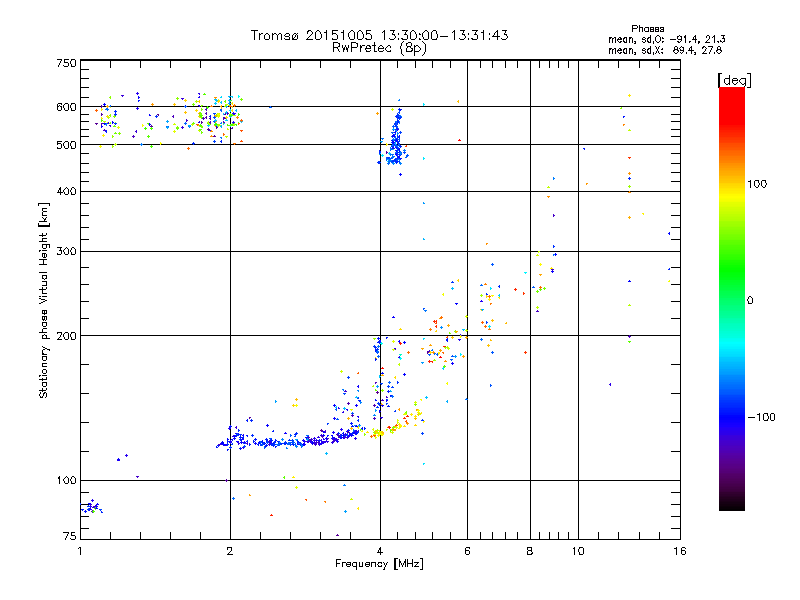The image size is (800, 600).
Task: Click the plot title 'Tromsø 20151005 13:30:00-13:31:43'
Action: [379, 35]
